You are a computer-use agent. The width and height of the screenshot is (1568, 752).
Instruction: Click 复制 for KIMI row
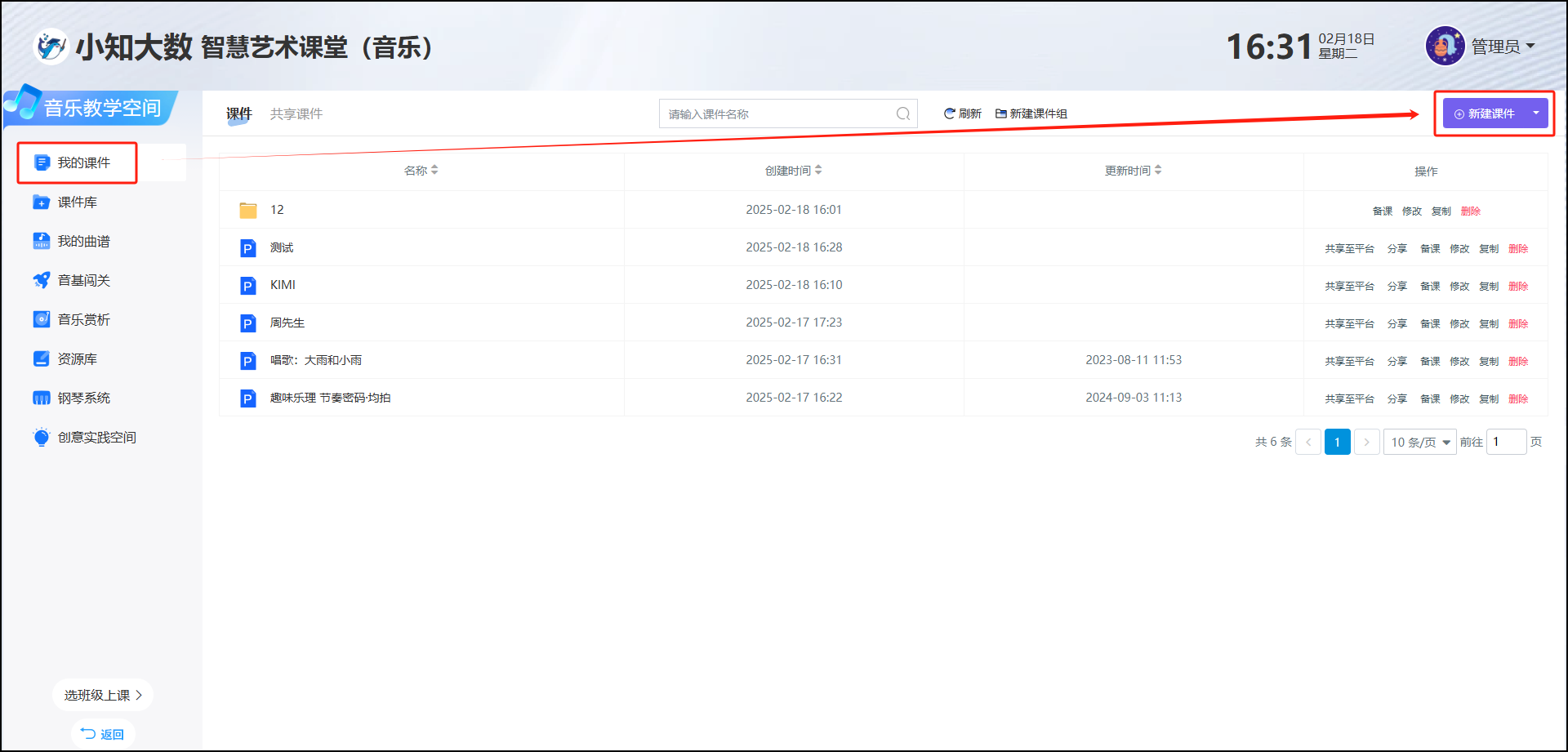[x=1489, y=286]
